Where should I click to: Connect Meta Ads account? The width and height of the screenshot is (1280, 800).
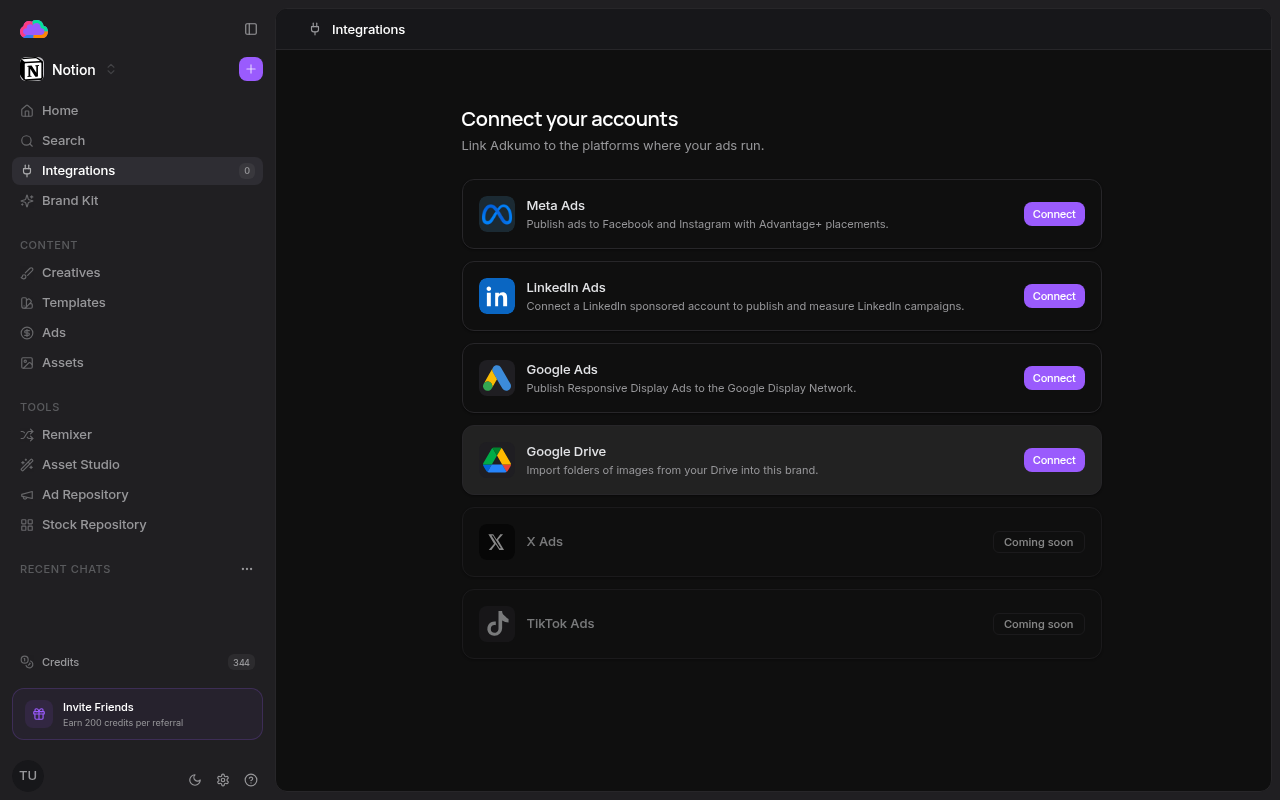tap(1054, 214)
